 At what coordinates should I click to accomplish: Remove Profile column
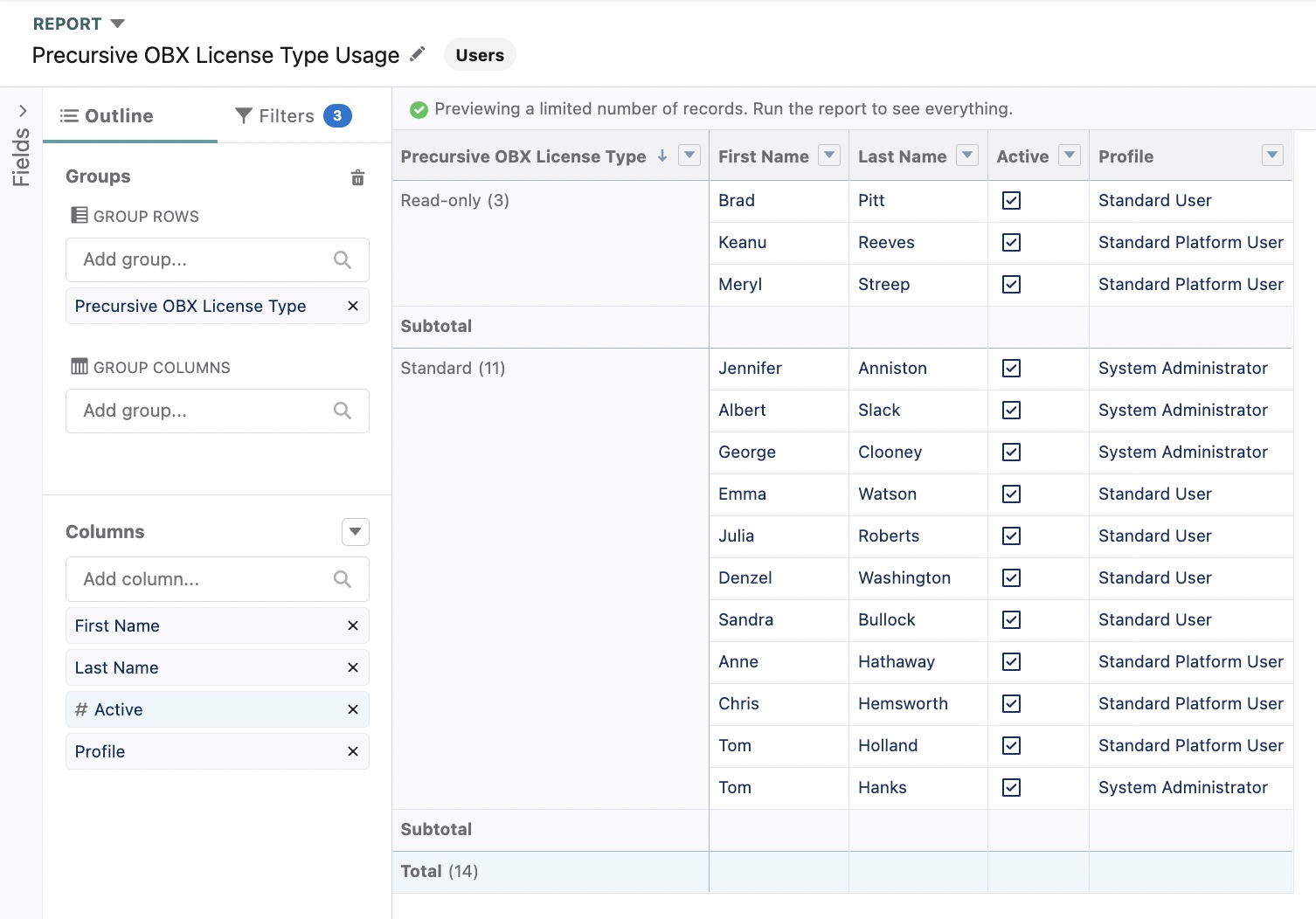click(x=353, y=751)
